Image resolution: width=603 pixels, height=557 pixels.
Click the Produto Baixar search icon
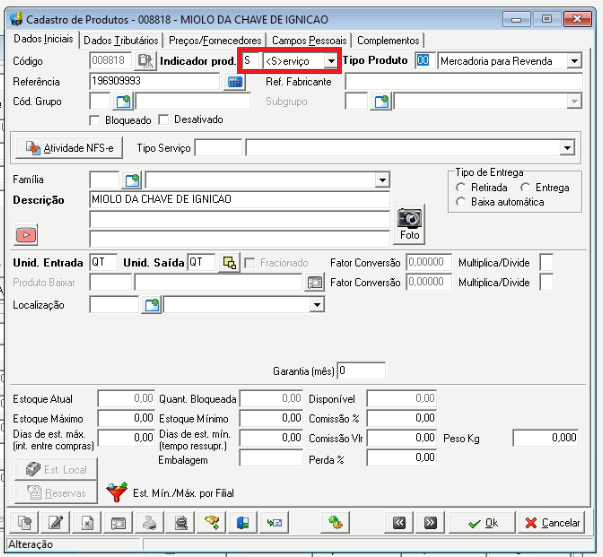[315, 283]
